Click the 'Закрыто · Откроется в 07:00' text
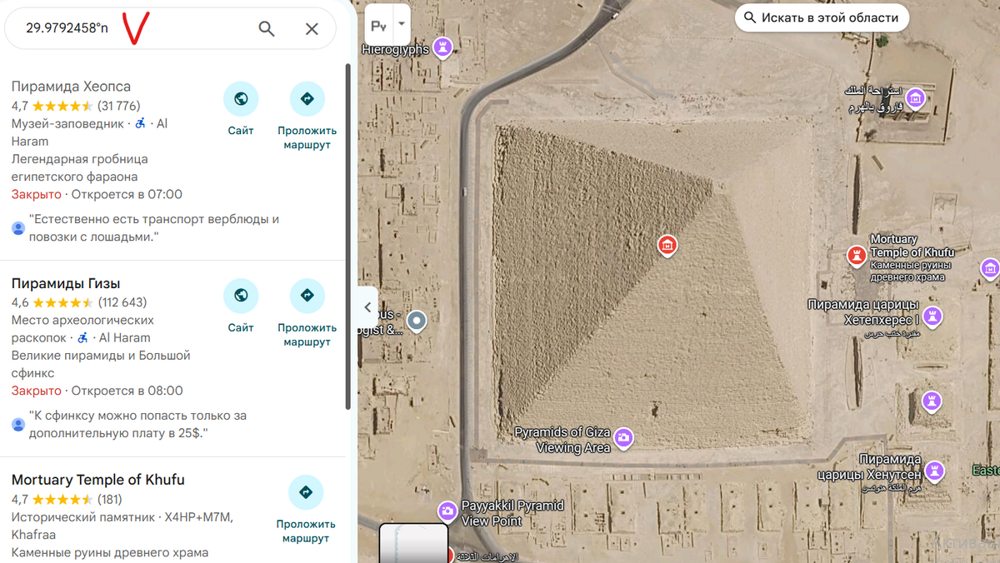The image size is (1000, 563). pos(97,194)
